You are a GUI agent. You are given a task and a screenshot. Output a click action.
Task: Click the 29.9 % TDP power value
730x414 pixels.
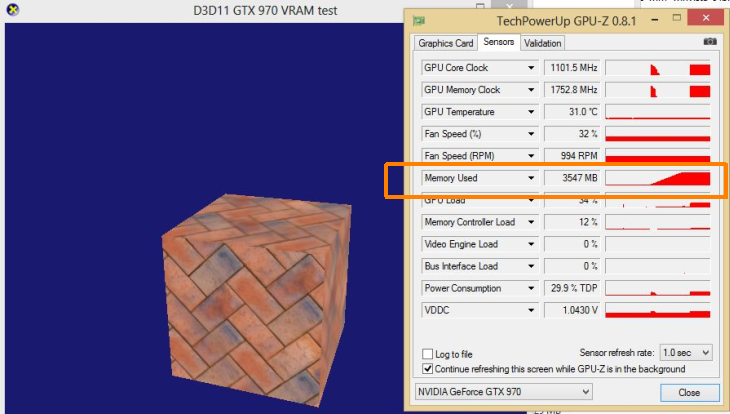pyautogui.click(x=572, y=288)
